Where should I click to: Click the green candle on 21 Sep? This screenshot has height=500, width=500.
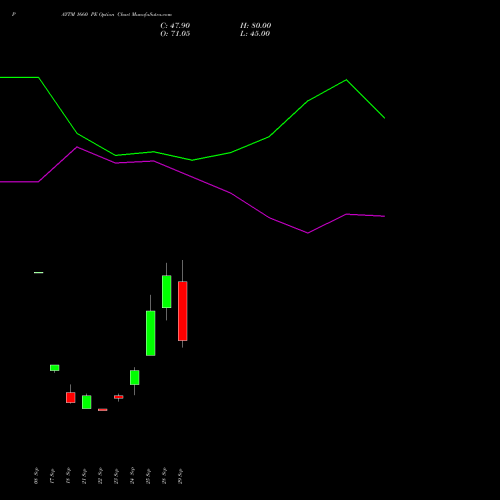(x=86, y=402)
